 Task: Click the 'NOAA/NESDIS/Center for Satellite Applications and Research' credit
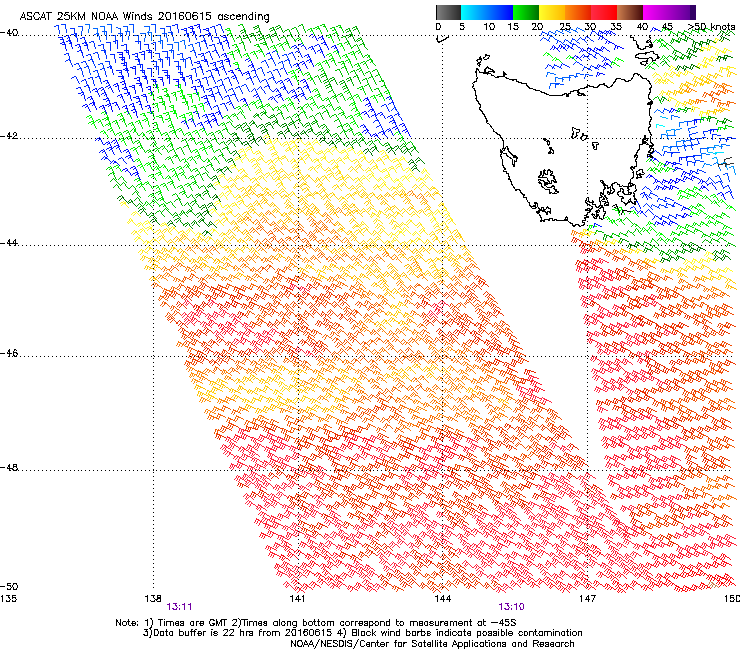click(432, 644)
